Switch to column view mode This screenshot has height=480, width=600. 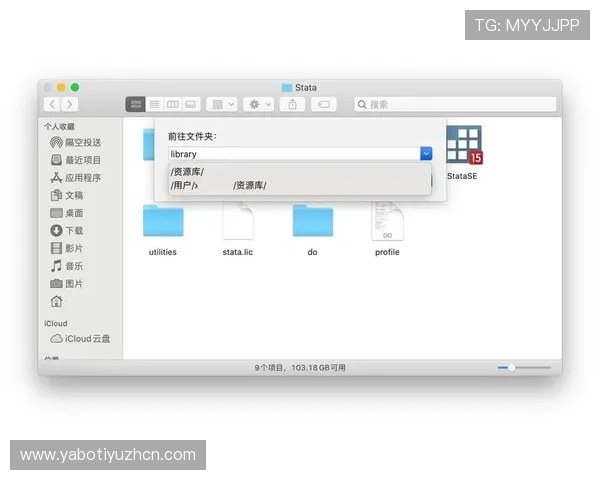click(x=173, y=104)
